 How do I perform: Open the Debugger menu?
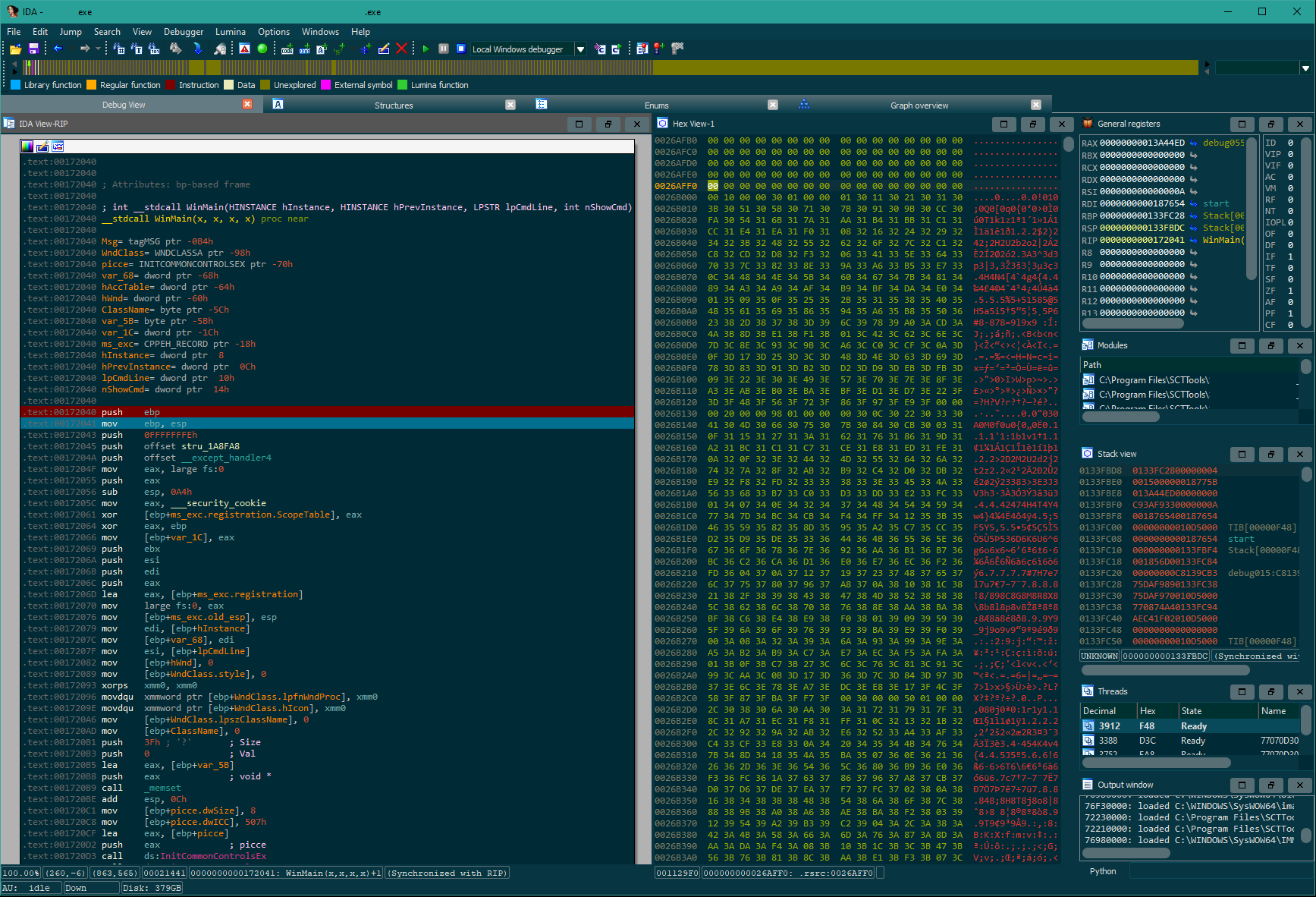coord(184,32)
